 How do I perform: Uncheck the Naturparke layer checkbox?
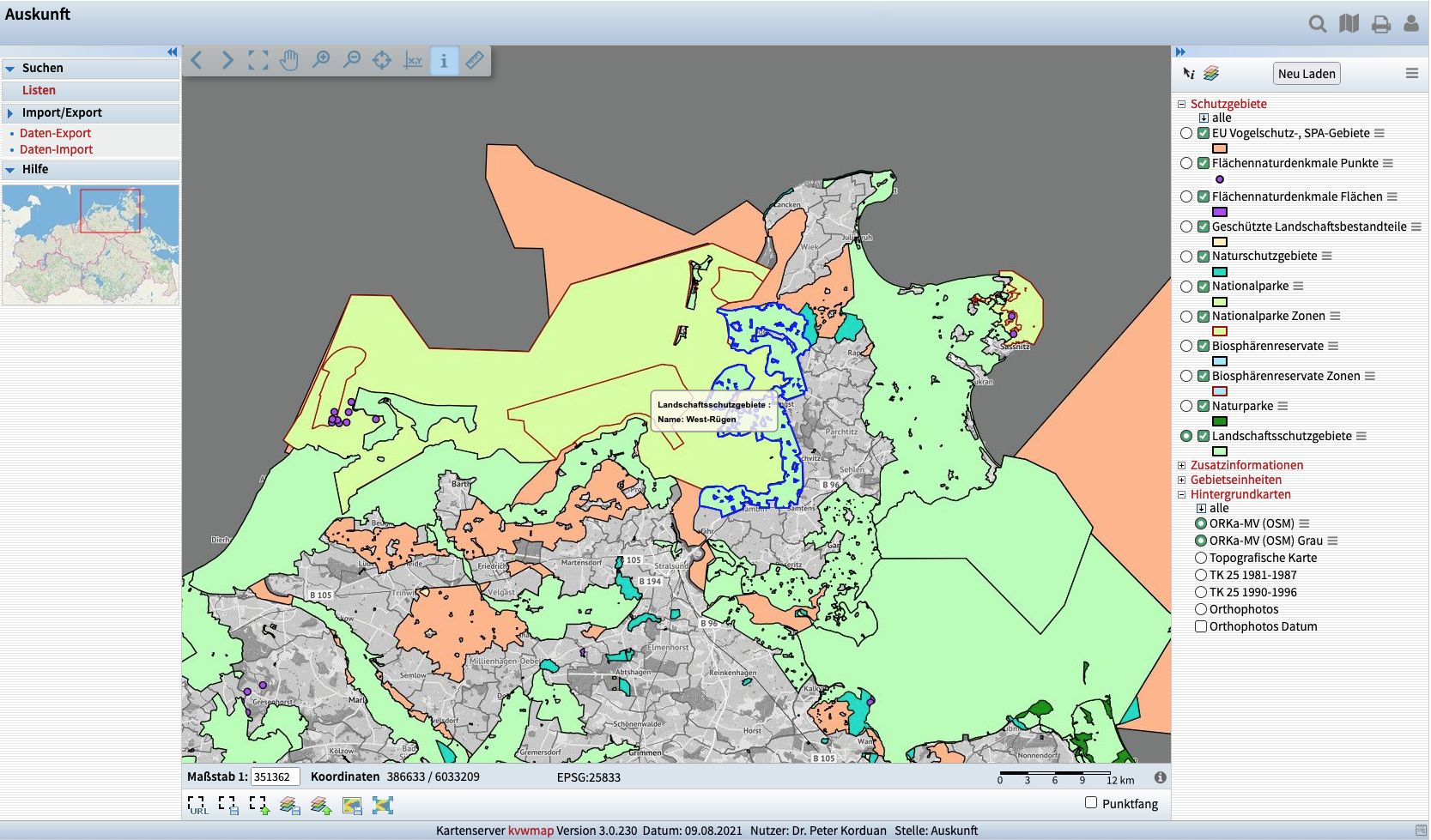[x=1204, y=406]
